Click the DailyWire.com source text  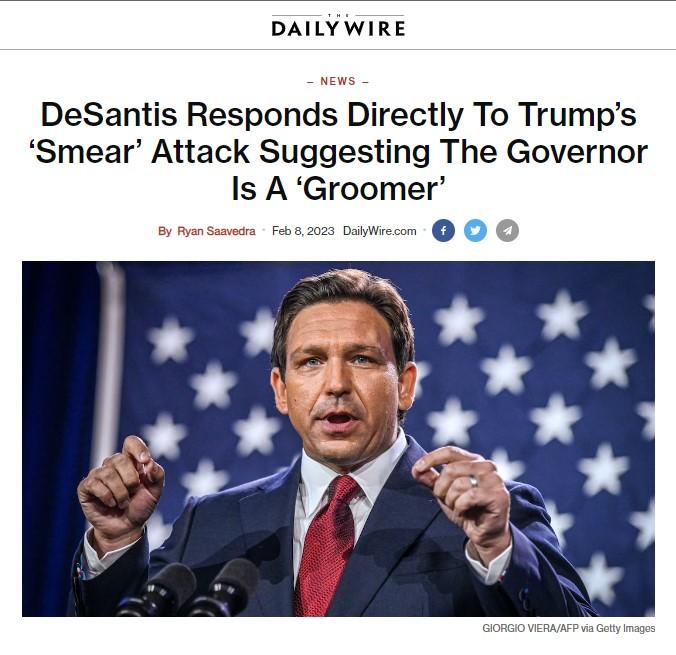[x=379, y=231]
